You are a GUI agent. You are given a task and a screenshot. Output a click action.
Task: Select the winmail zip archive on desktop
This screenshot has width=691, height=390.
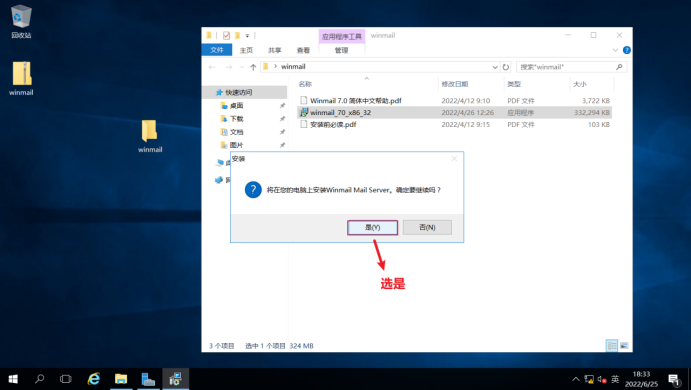(x=21, y=78)
